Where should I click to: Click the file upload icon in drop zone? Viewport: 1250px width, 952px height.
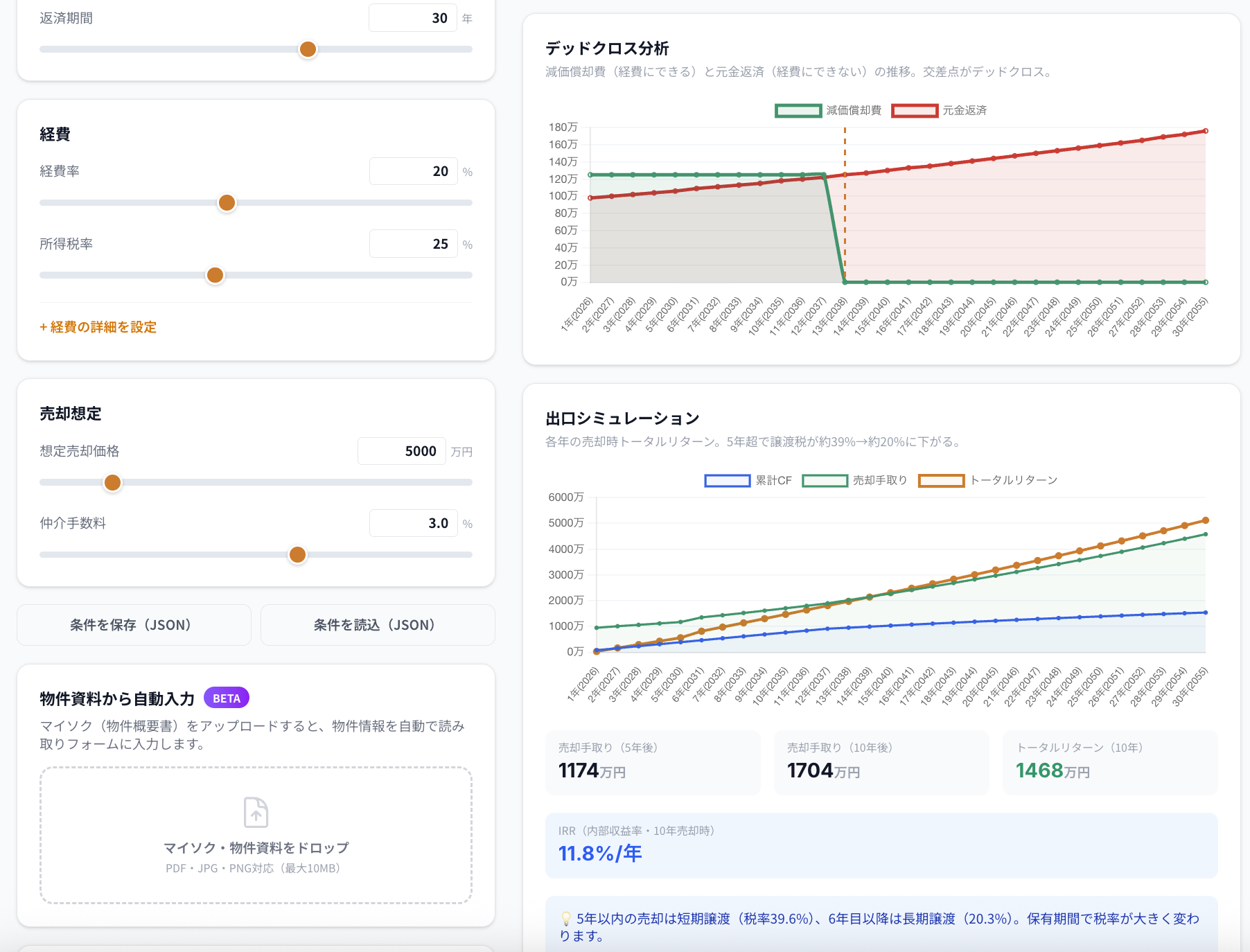point(256,812)
